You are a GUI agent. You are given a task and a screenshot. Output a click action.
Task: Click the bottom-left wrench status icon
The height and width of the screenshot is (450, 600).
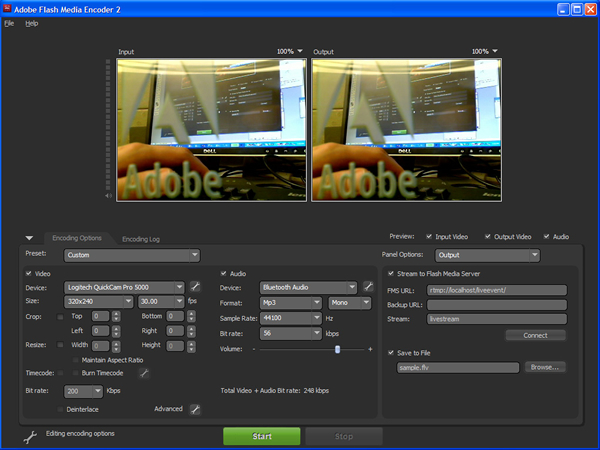30,436
